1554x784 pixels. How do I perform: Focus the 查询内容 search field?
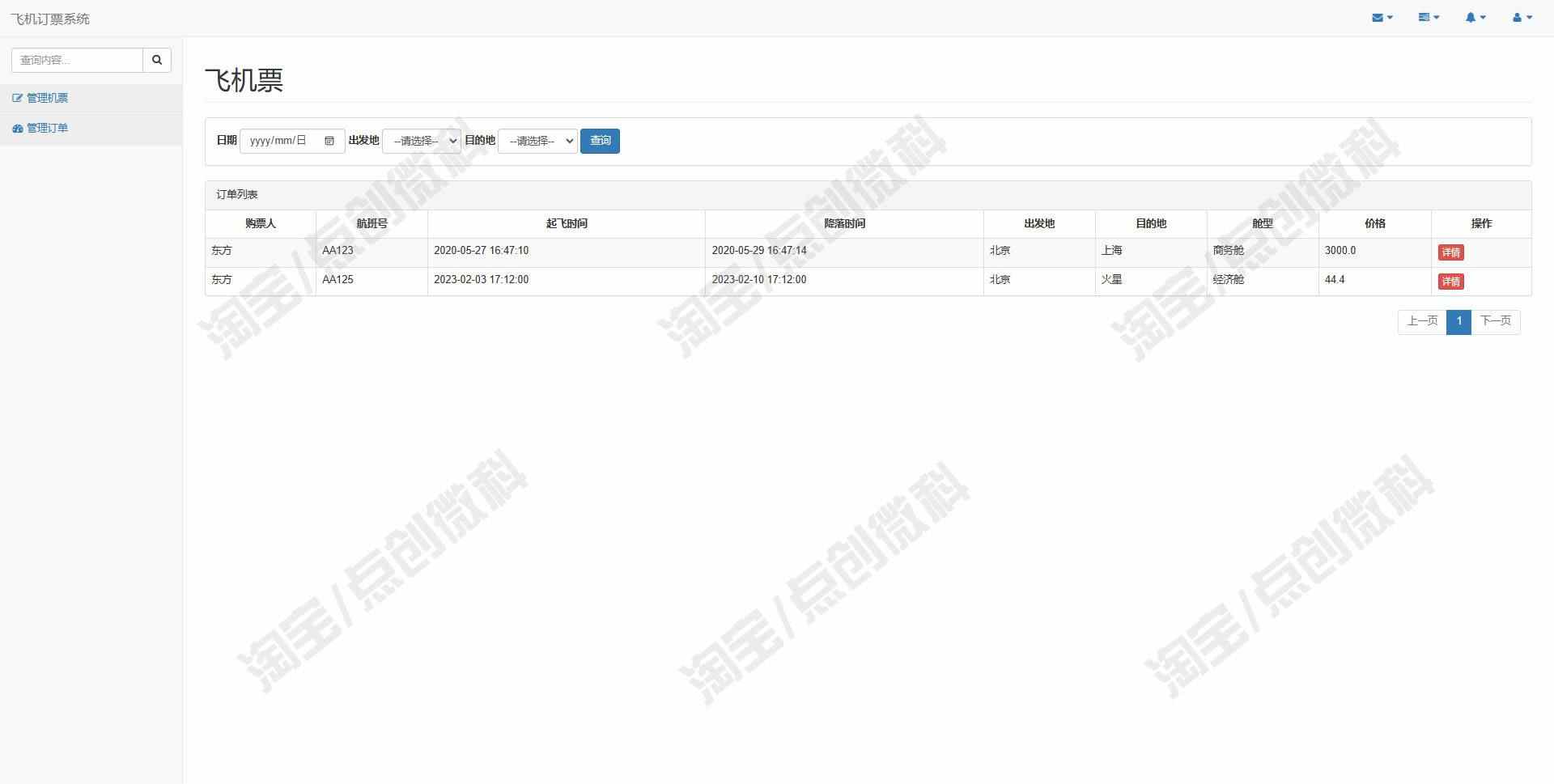(77, 60)
